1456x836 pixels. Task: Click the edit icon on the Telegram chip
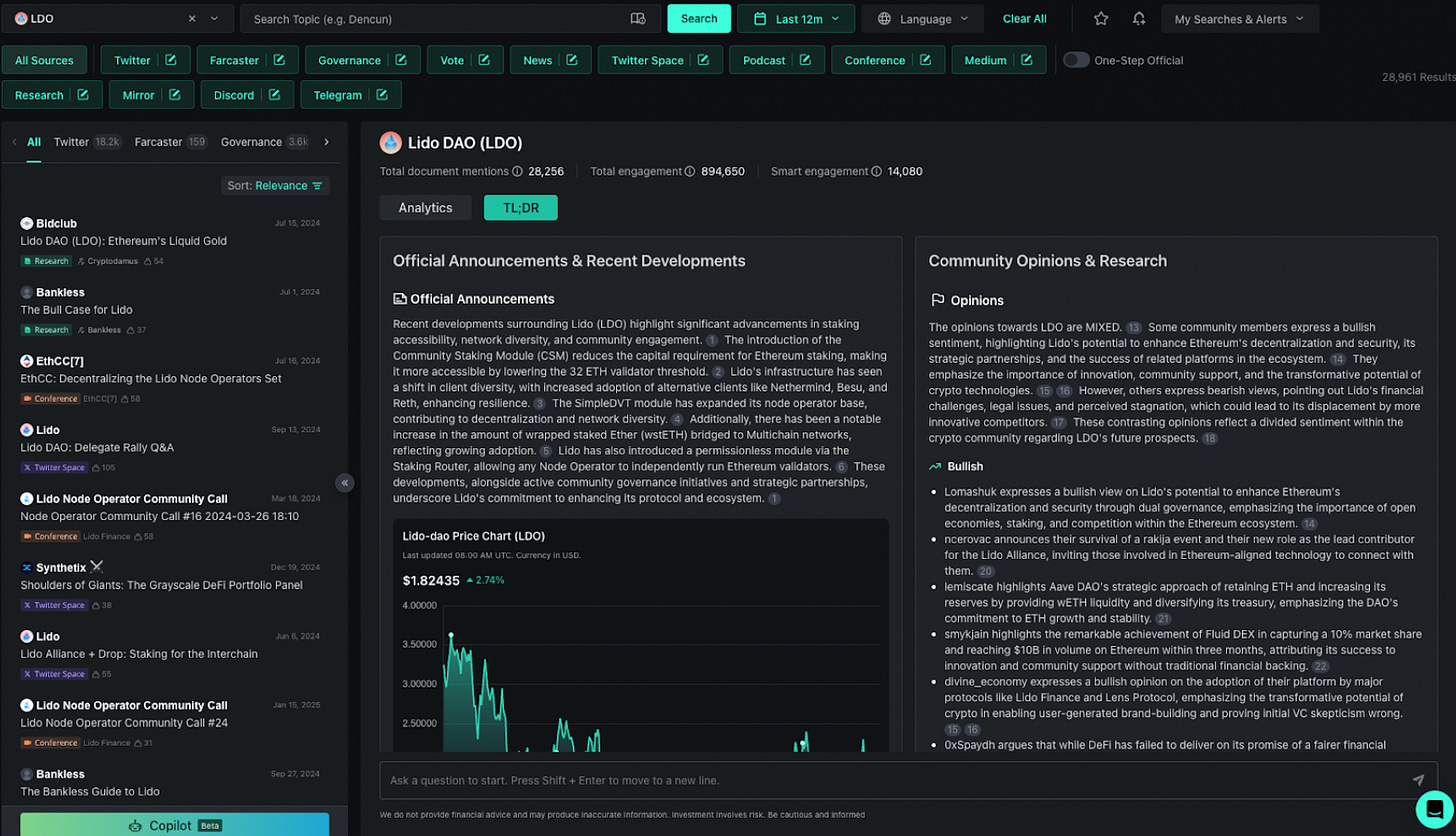(x=382, y=95)
